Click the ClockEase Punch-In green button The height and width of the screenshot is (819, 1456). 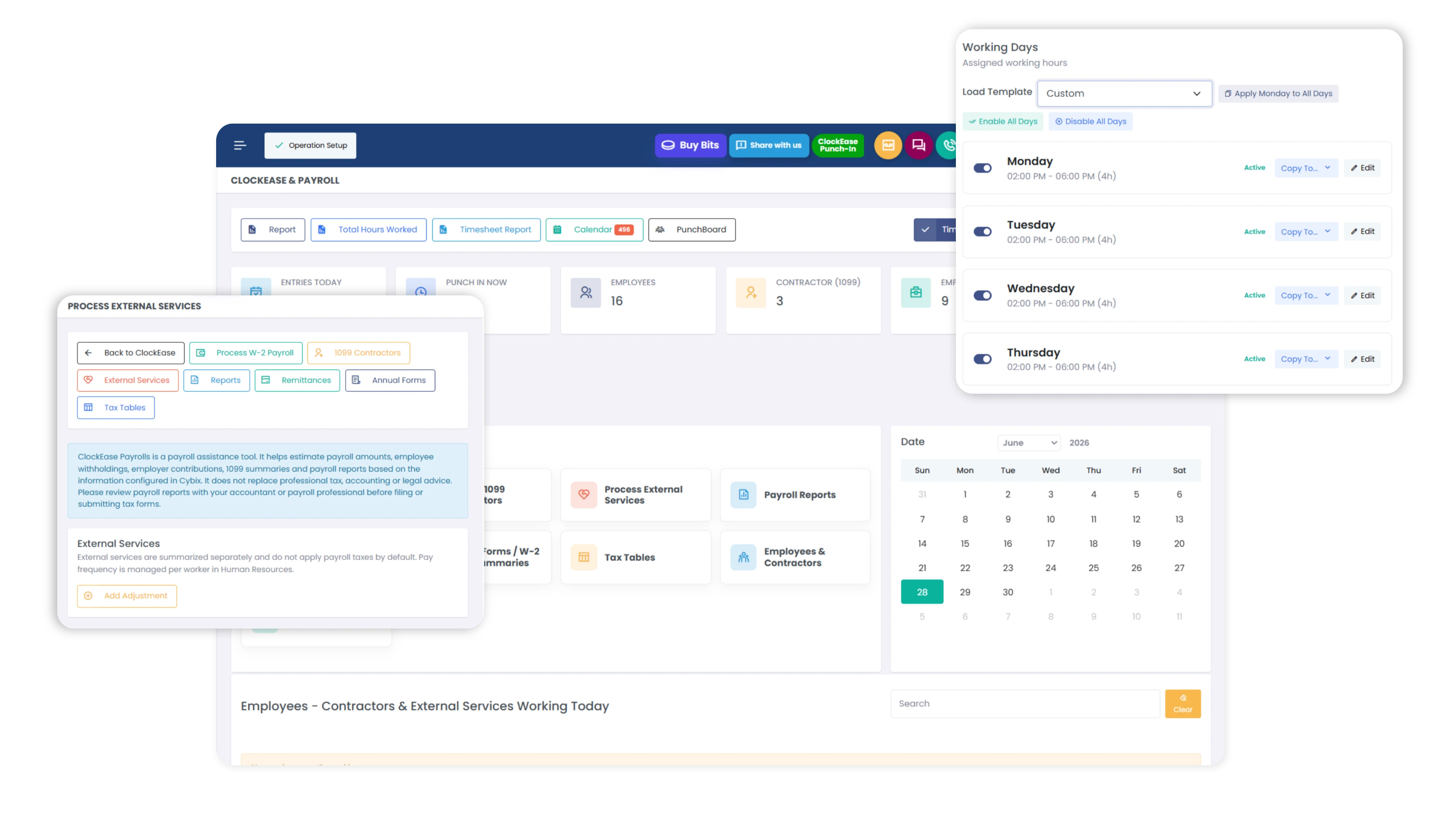(838, 145)
